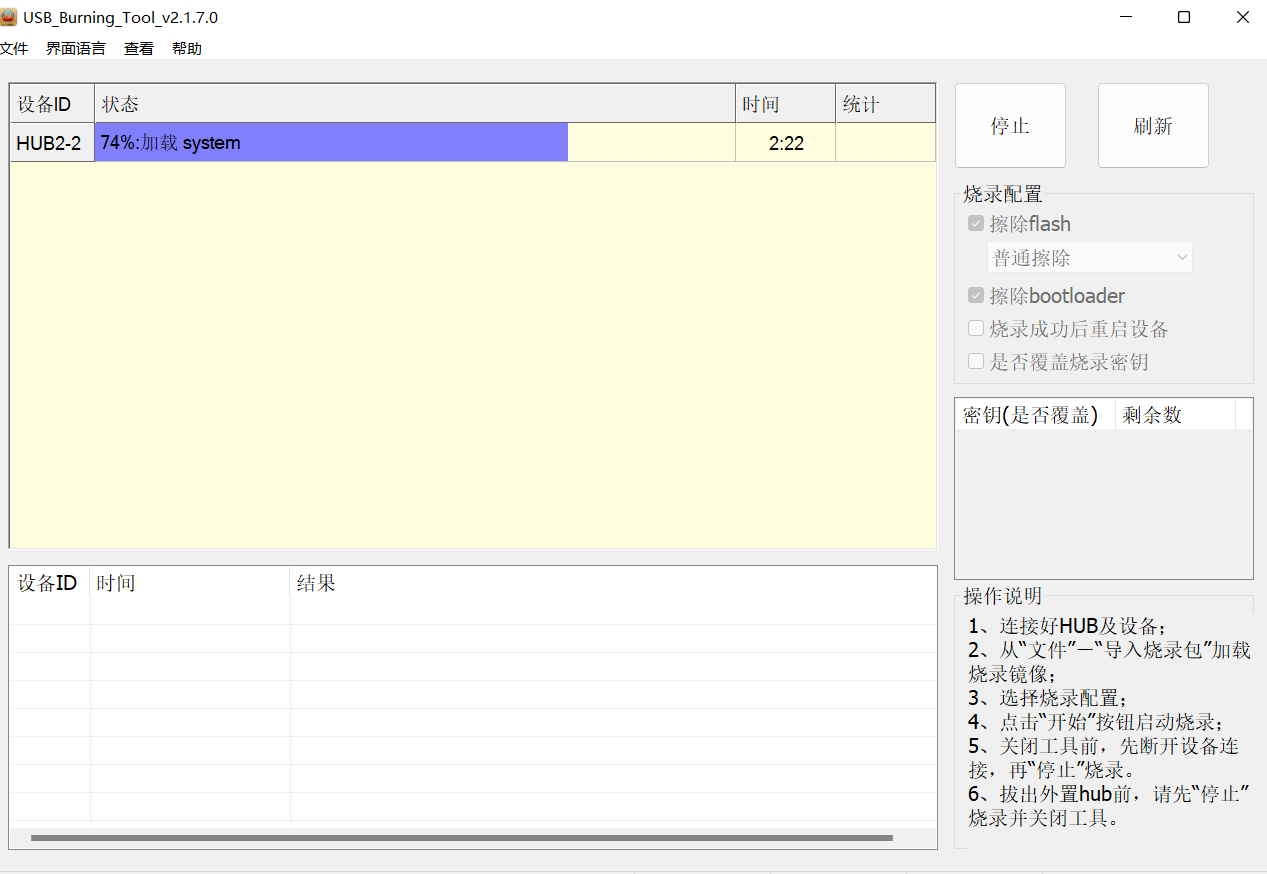This screenshot has height=874, width=1267.
Task: Minimize the USB Burning Tool window
Action: pos(1126,17)
